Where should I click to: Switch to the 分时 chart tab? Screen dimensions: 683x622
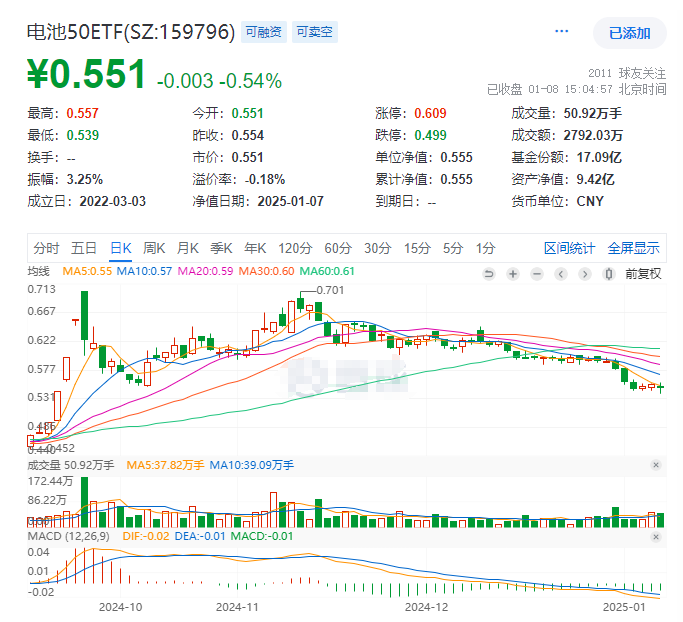point(46,248)
